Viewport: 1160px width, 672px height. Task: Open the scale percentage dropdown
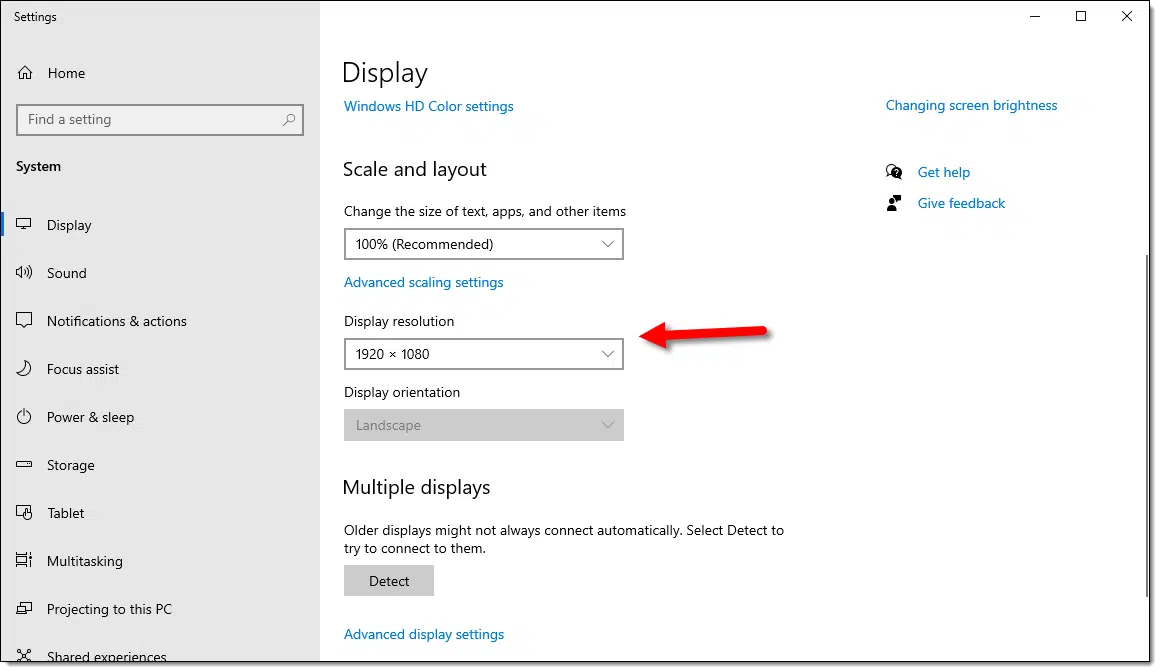coord(484,244)
